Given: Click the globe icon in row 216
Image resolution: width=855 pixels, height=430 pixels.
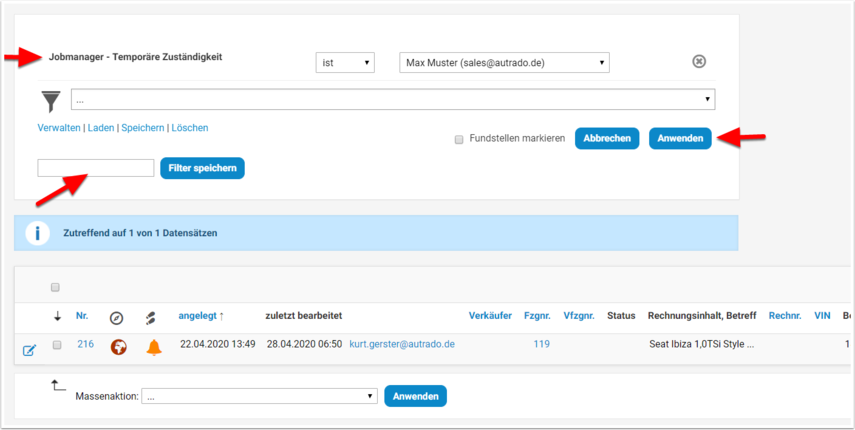Looking at the screenshot, I should [x=118, y=347].
